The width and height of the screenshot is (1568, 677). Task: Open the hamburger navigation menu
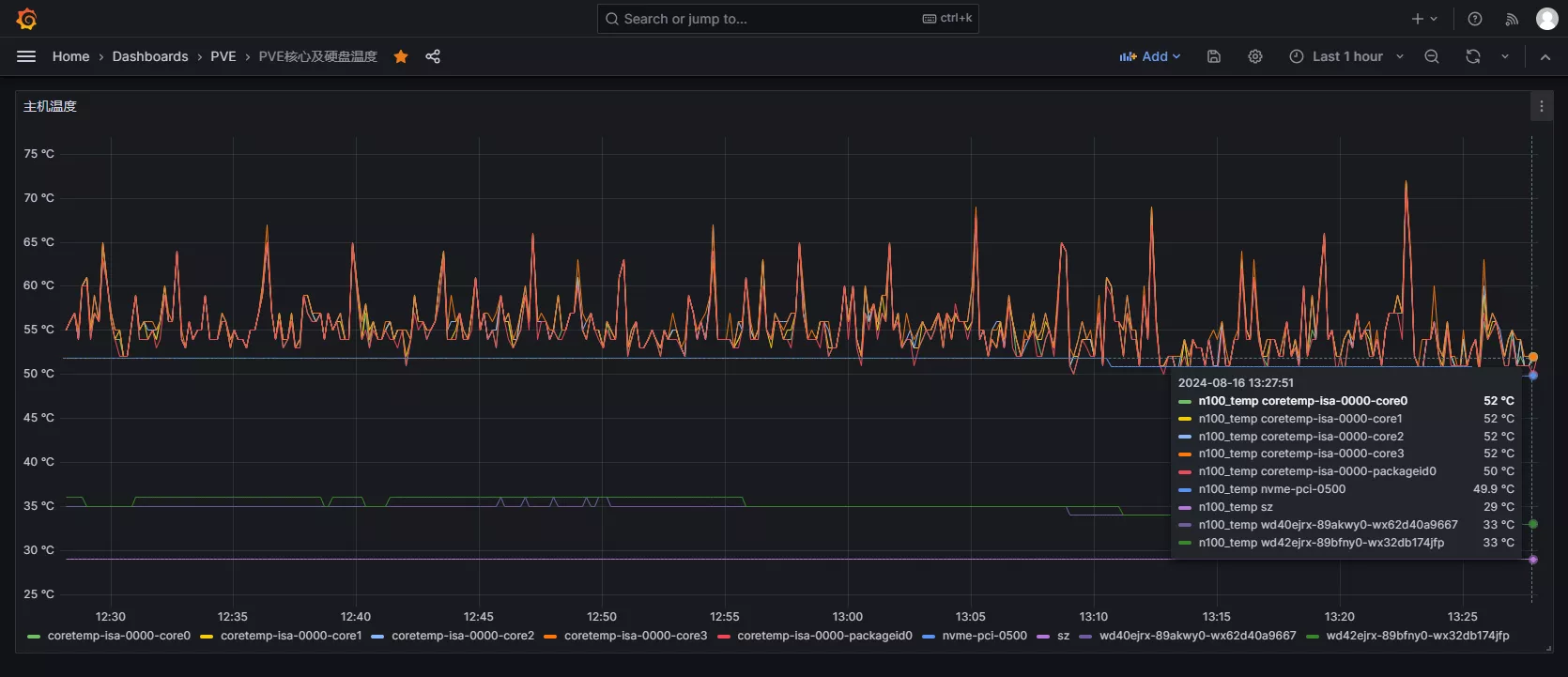tap(26, 56)
